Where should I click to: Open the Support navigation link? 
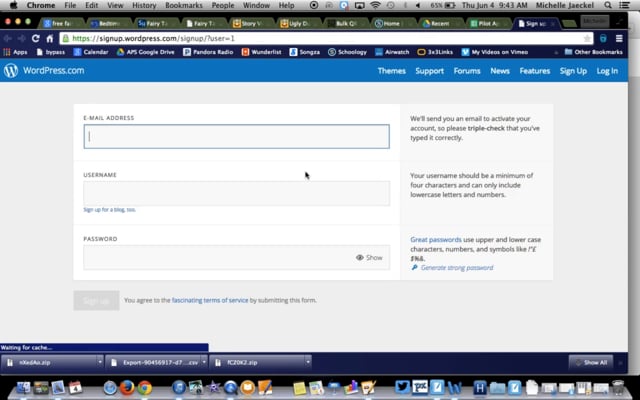[x=429, y=71]
